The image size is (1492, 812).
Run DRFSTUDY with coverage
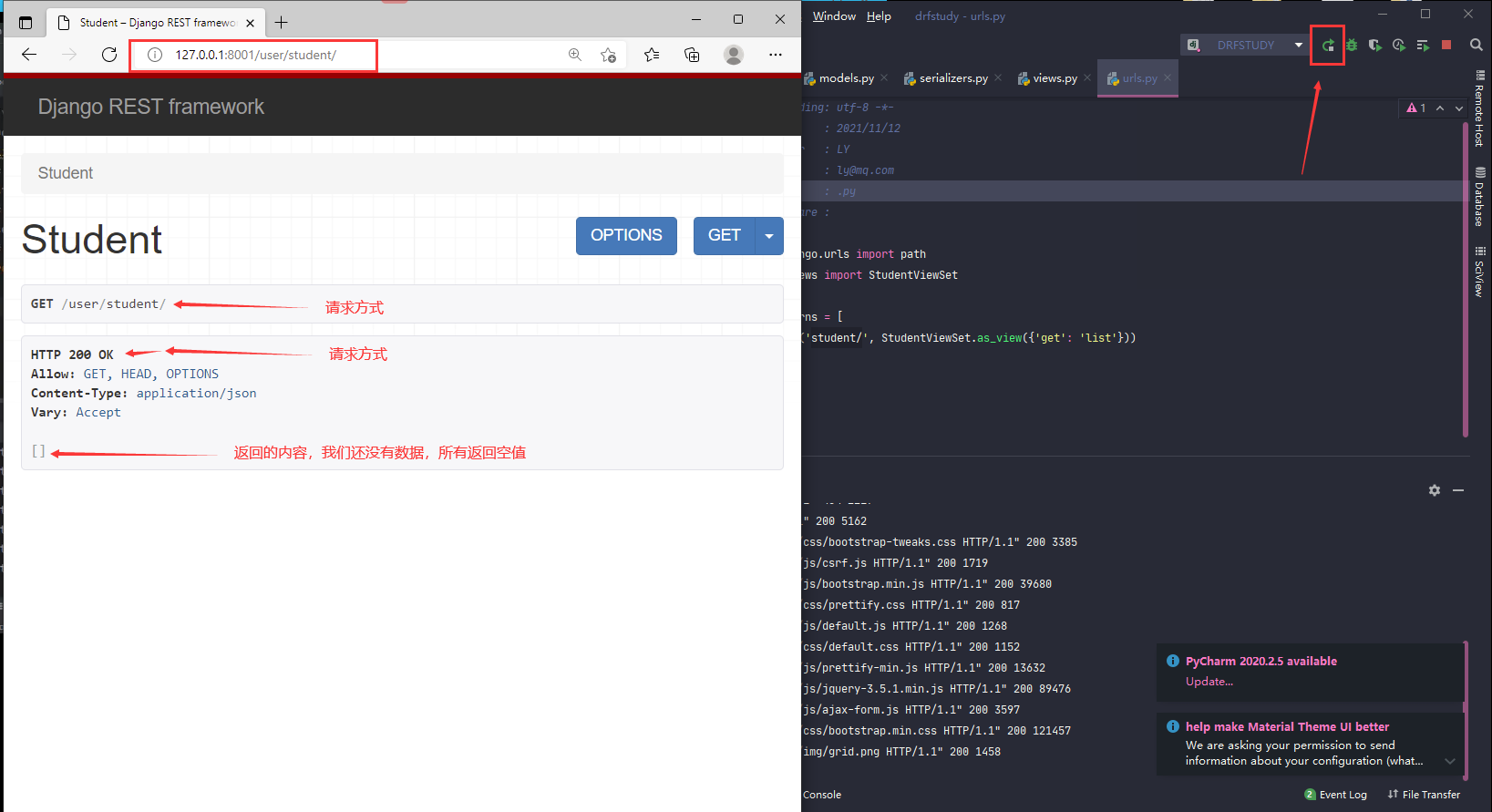point(1375,45)
